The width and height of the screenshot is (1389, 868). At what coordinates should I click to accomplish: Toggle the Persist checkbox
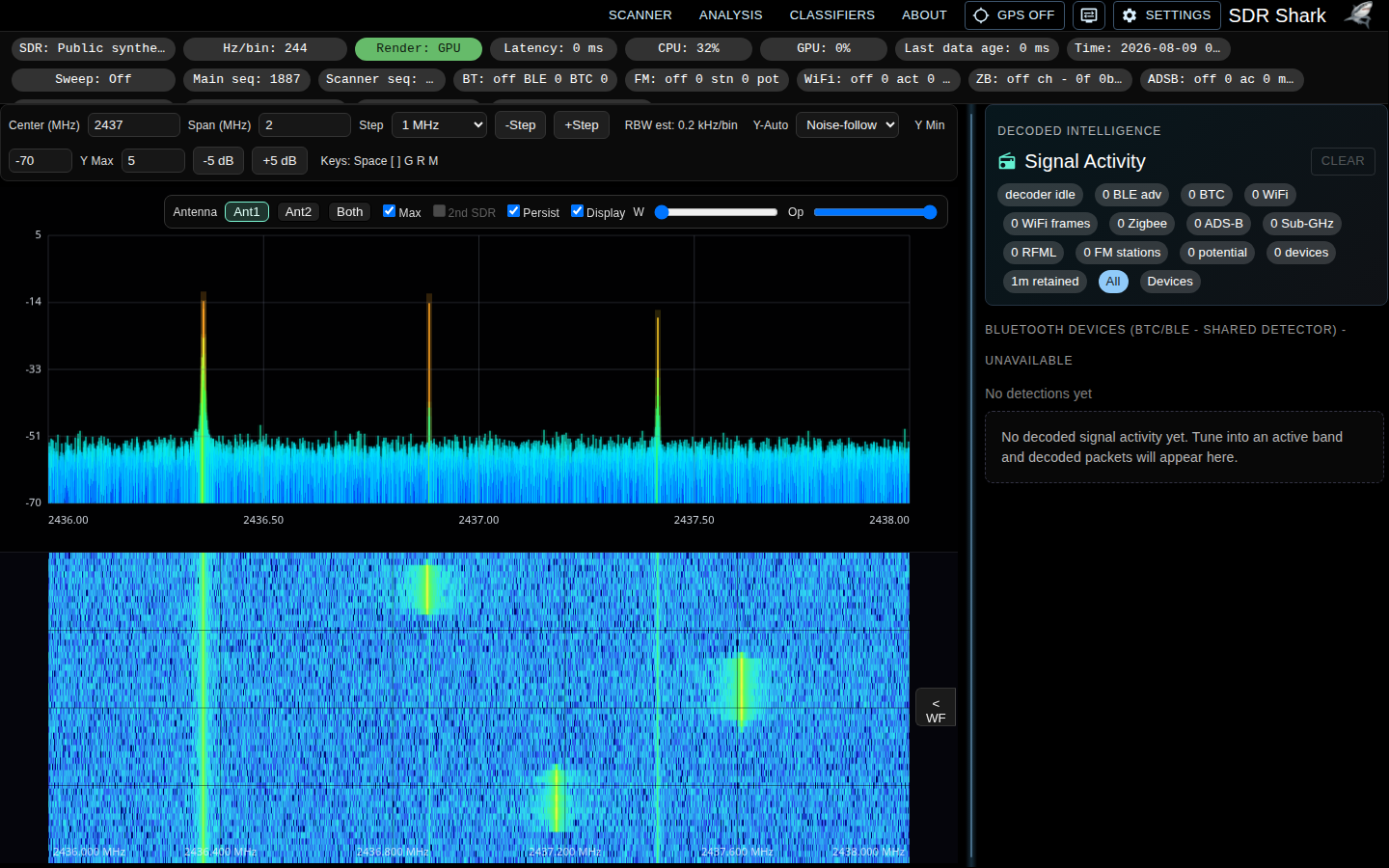click(x=513, y=210)
